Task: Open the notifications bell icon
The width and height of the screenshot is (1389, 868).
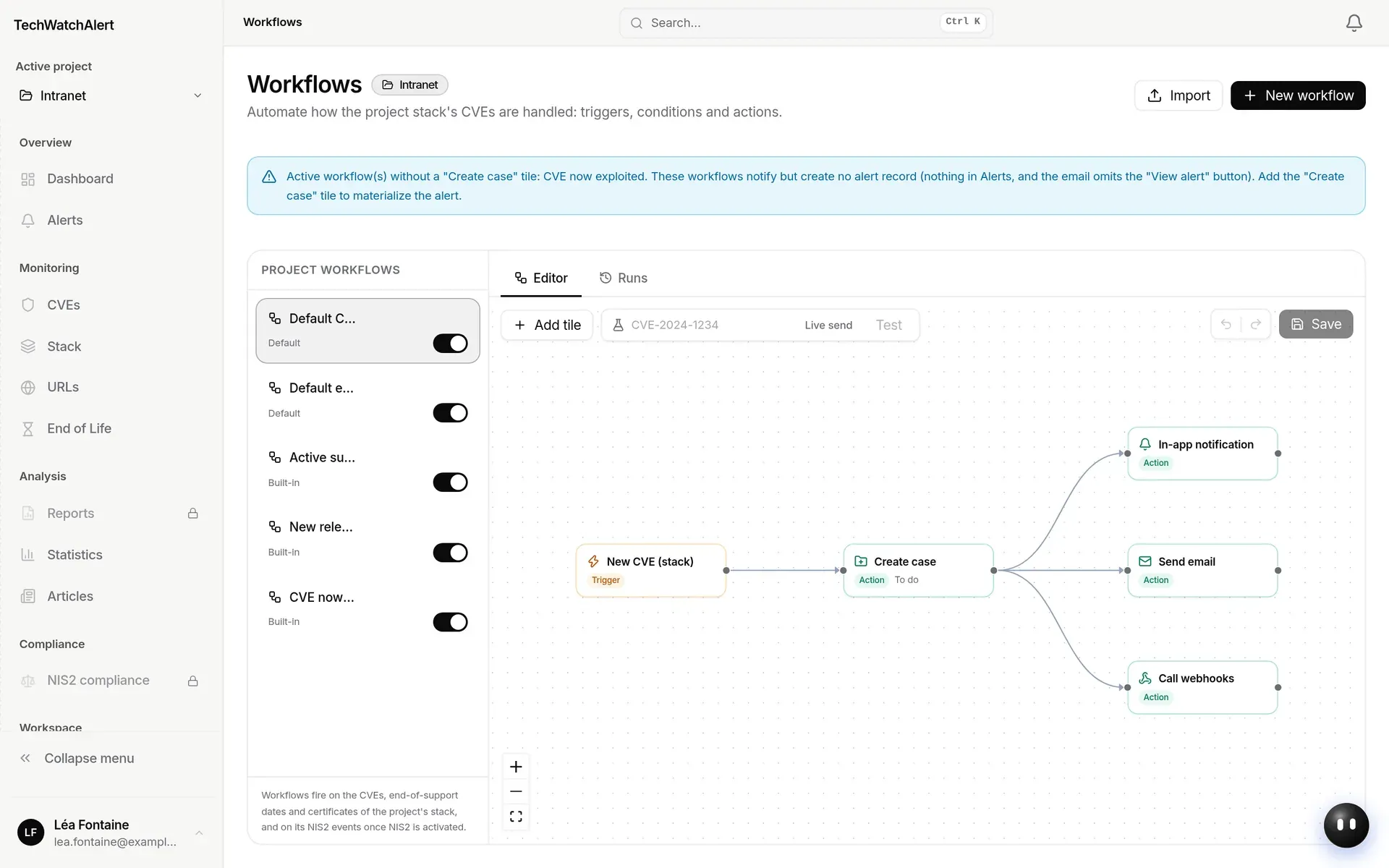Action: [x=1354, y=23]
